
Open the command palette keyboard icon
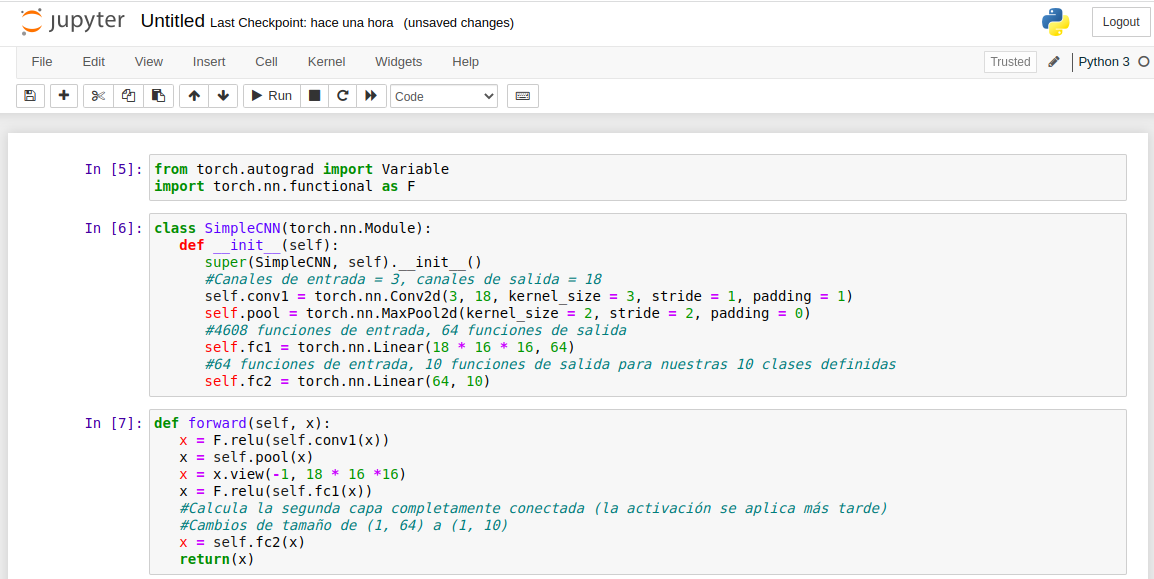[x=523, y=96]
